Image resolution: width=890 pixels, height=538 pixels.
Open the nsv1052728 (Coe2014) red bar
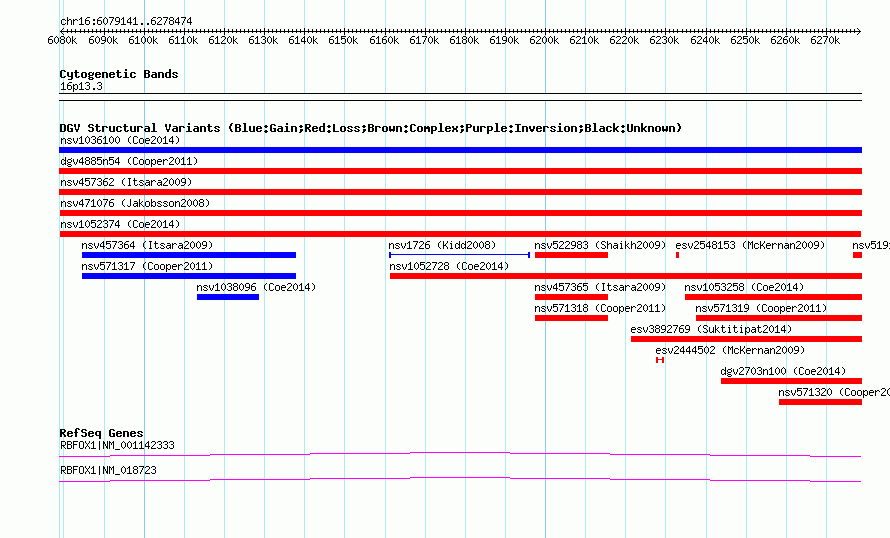pyautogui.click(x=626, y=276)
